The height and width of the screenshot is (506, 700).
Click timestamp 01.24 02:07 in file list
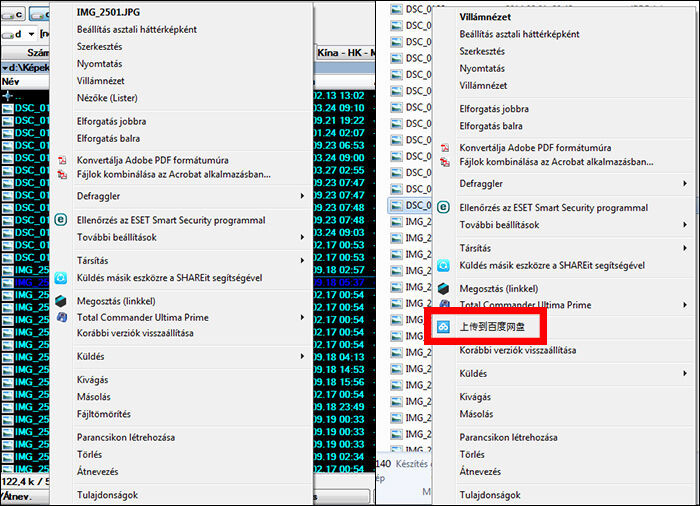(x=339, y=133)
